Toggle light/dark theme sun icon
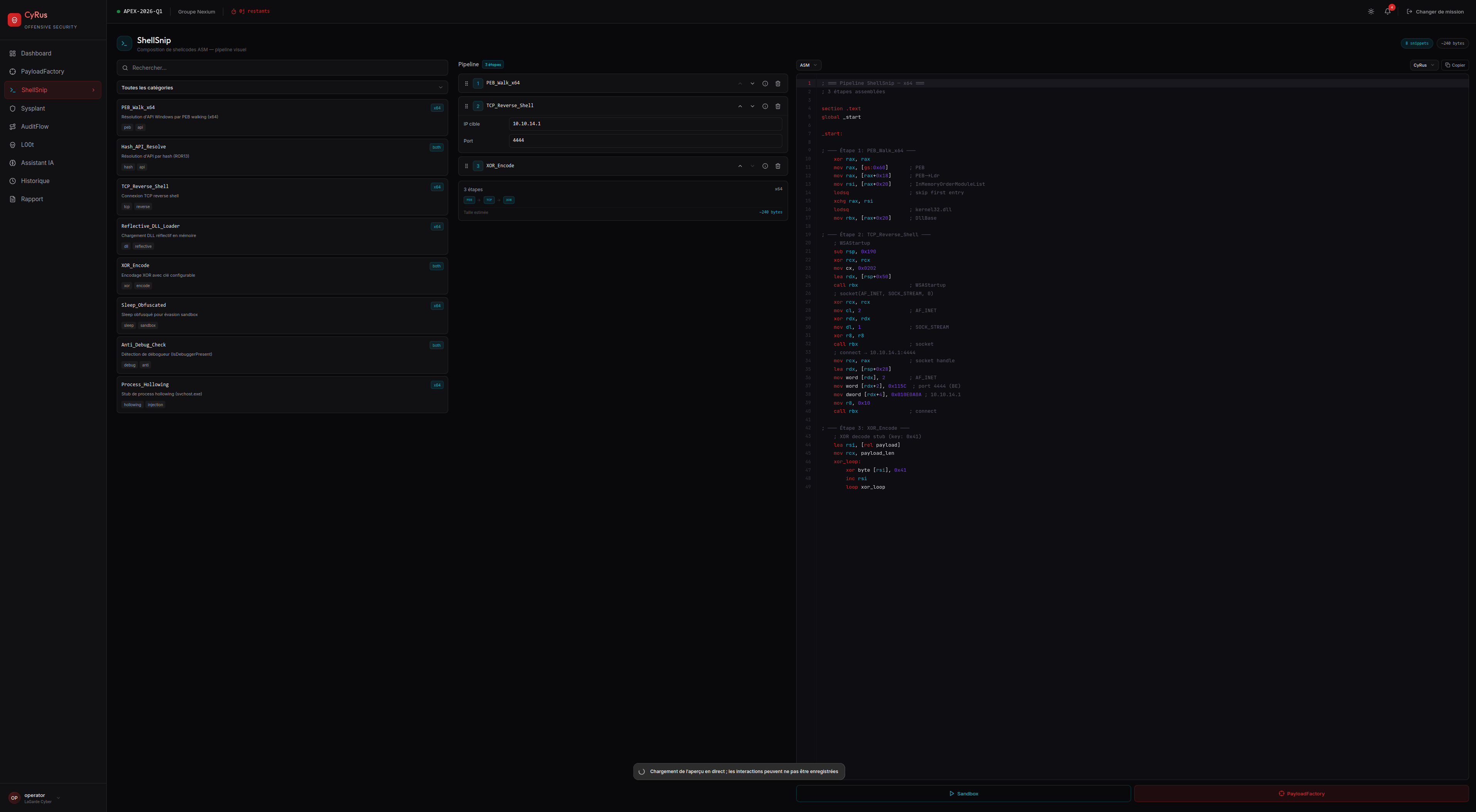Image resolution: width=1476 pixels, height=812 pixels. coord(1370,12)
